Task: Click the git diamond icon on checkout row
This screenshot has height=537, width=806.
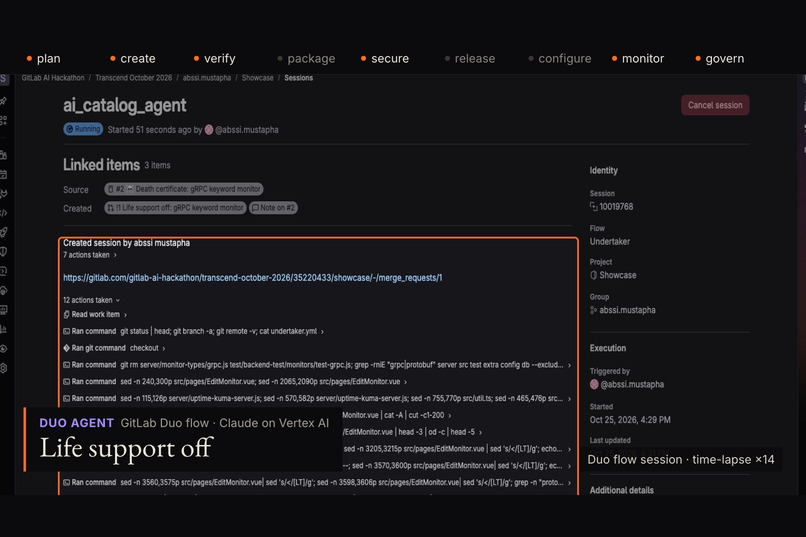Action: pyautogui.click(x=66, y=348)
